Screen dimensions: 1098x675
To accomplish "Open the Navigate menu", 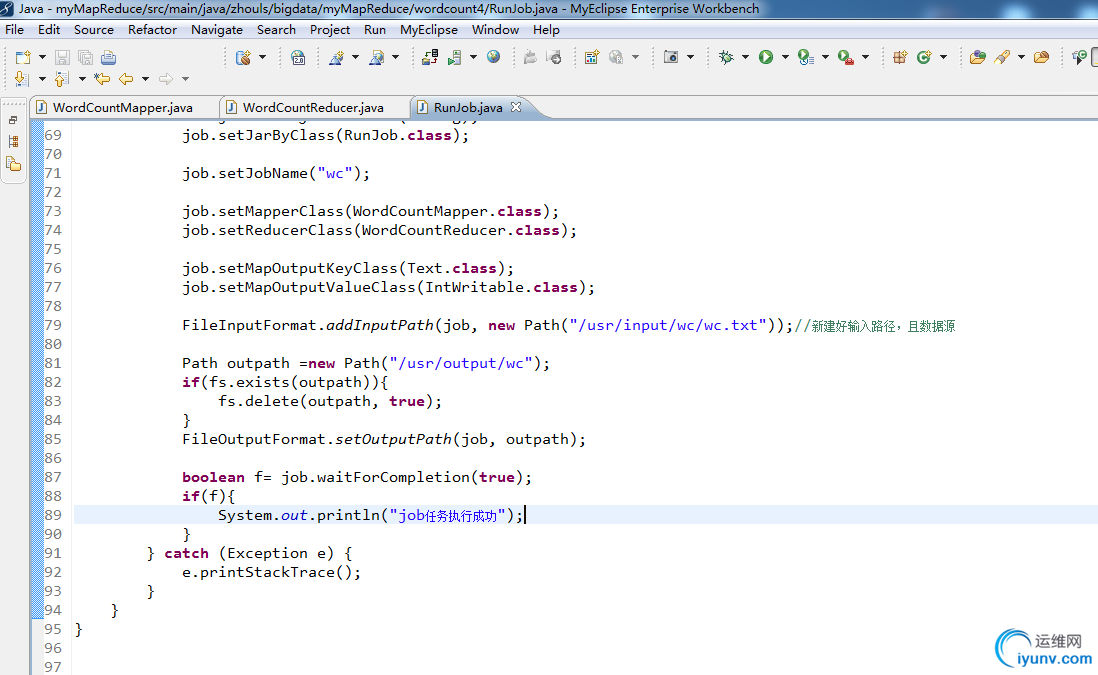I will pos(217,29).
